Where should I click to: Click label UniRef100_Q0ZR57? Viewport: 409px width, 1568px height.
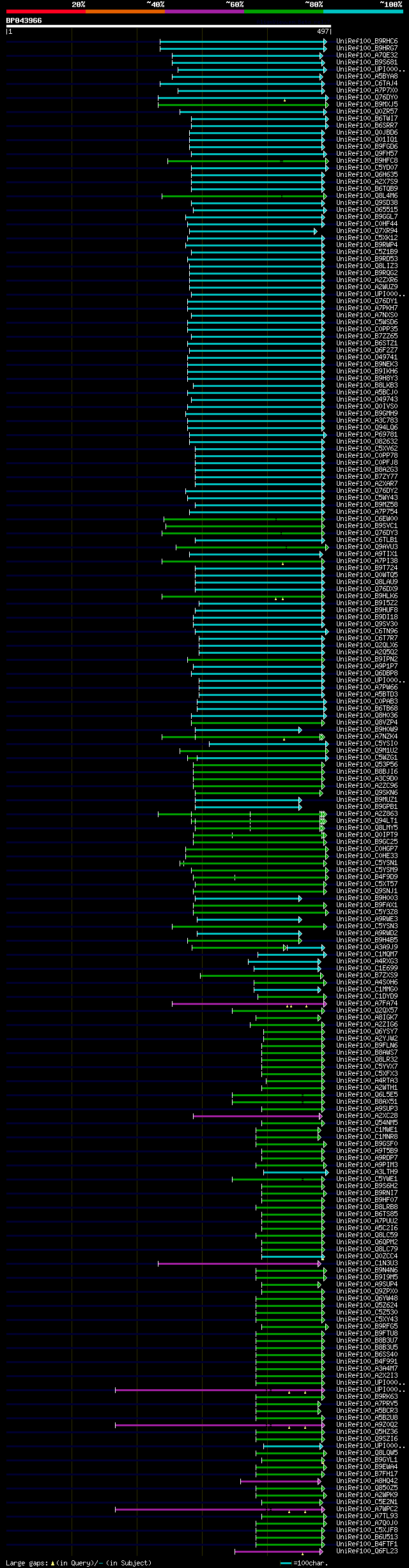click(x=367, y=112)
